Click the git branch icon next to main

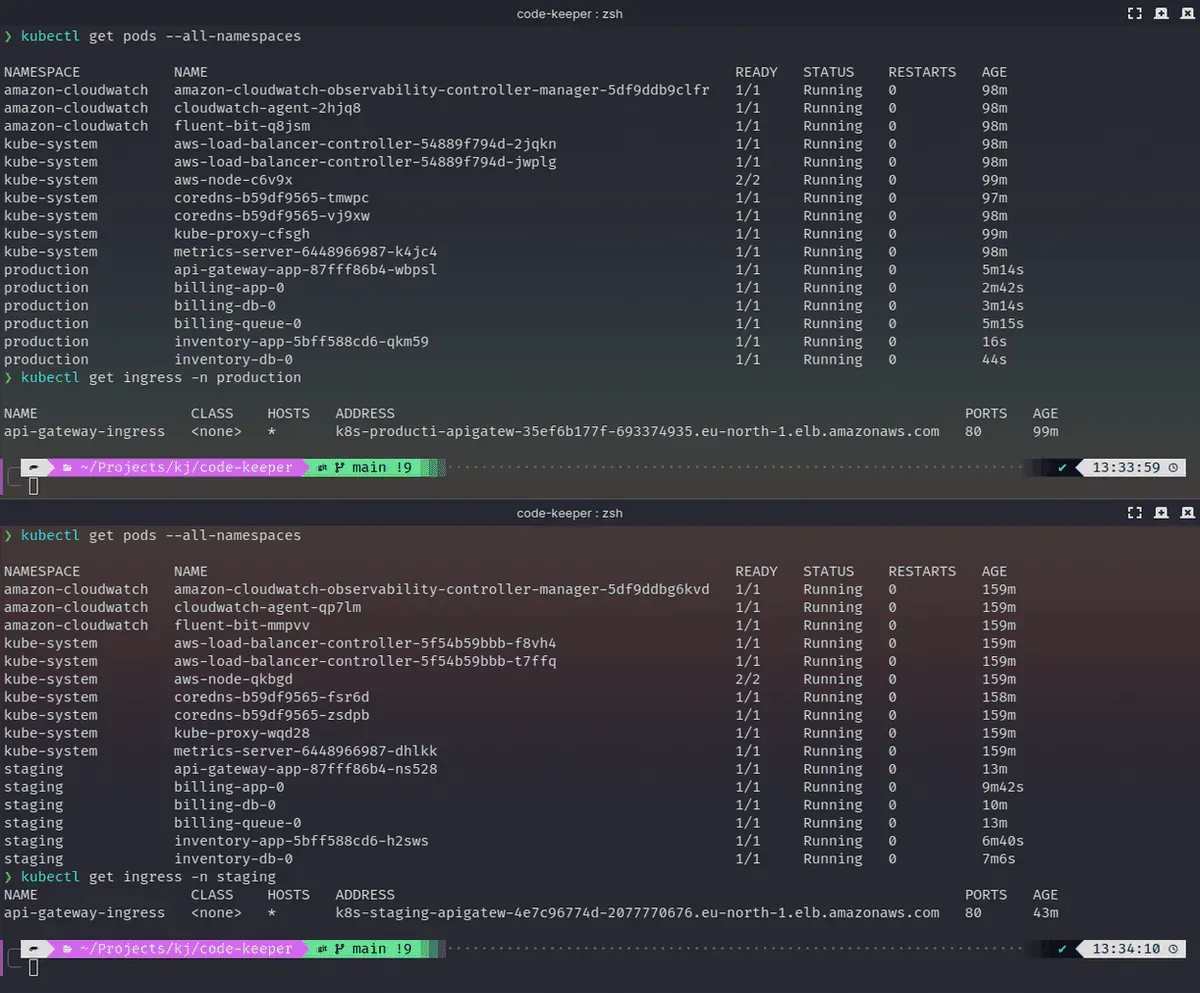point(339,467)
